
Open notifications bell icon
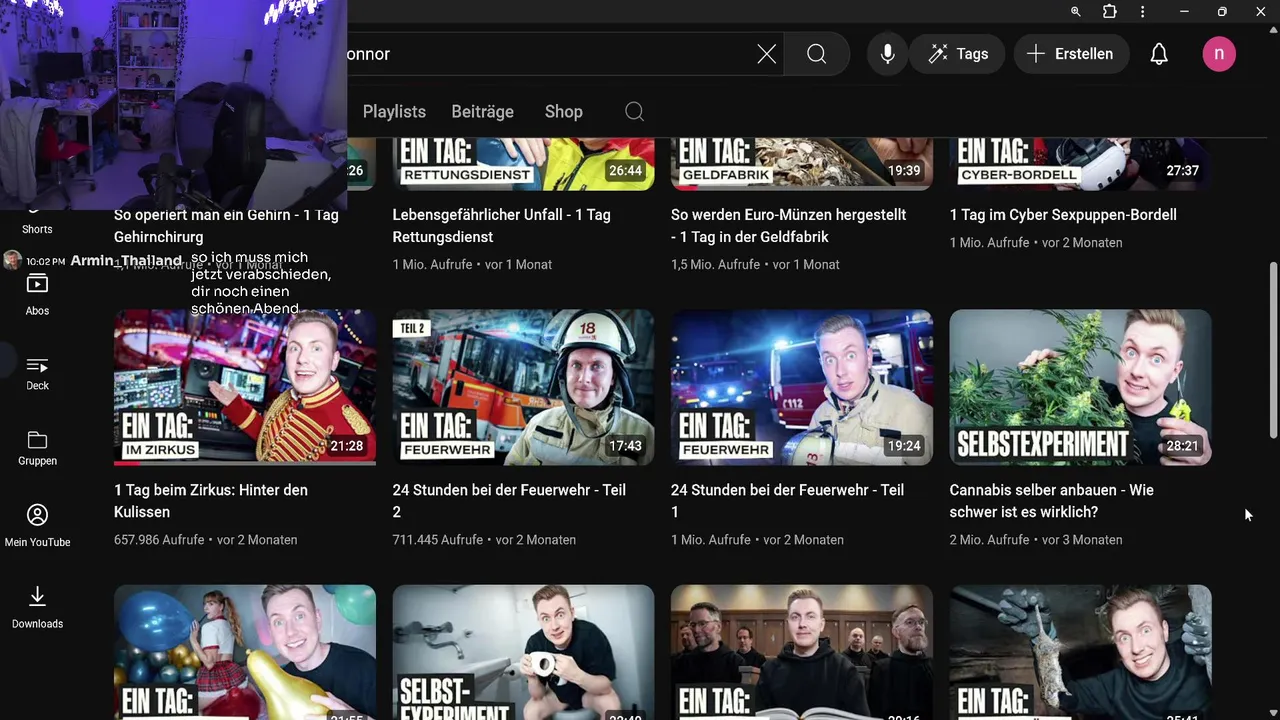1159,54
